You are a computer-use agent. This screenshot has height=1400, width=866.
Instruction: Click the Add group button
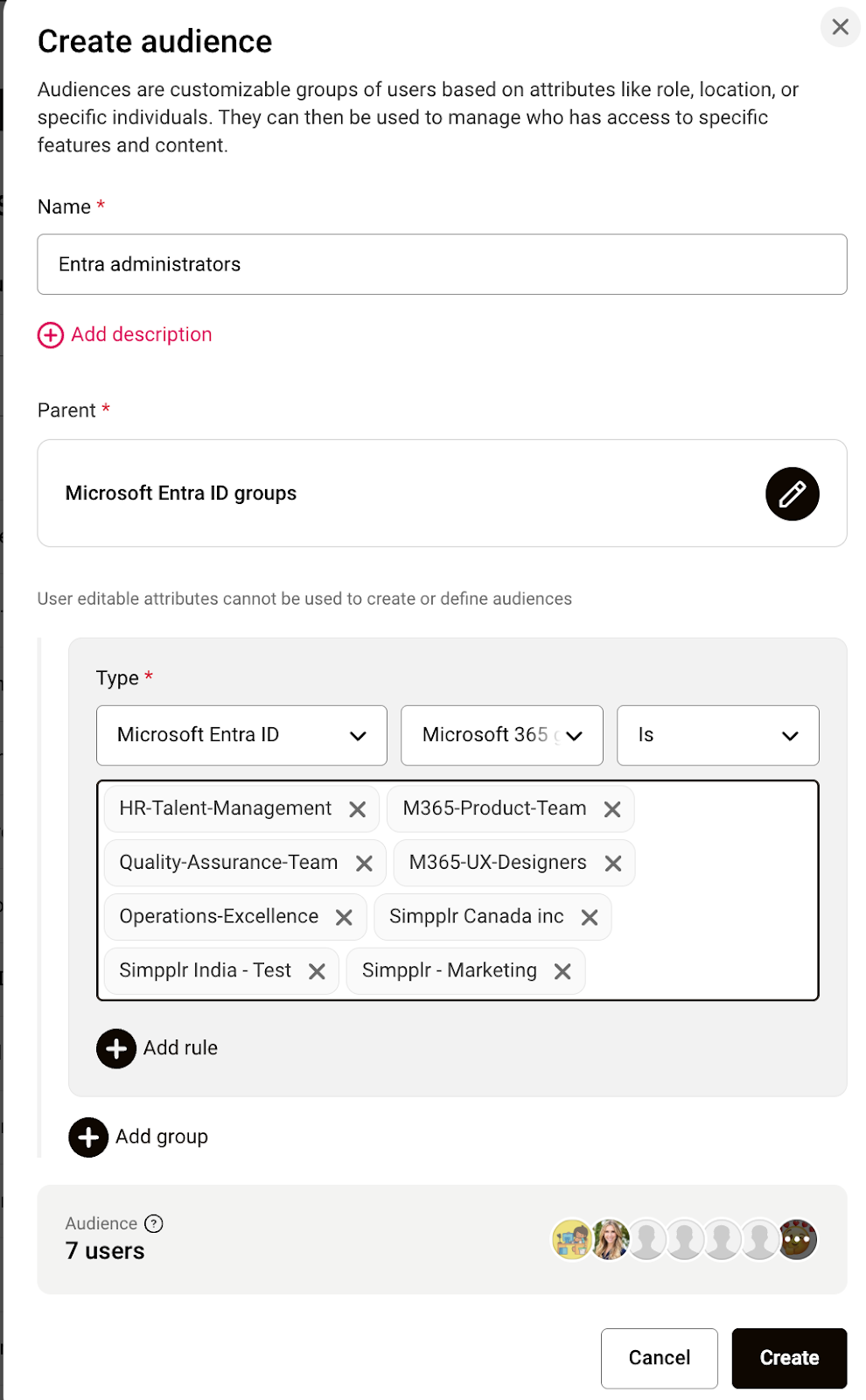(x=88, y=1137)
